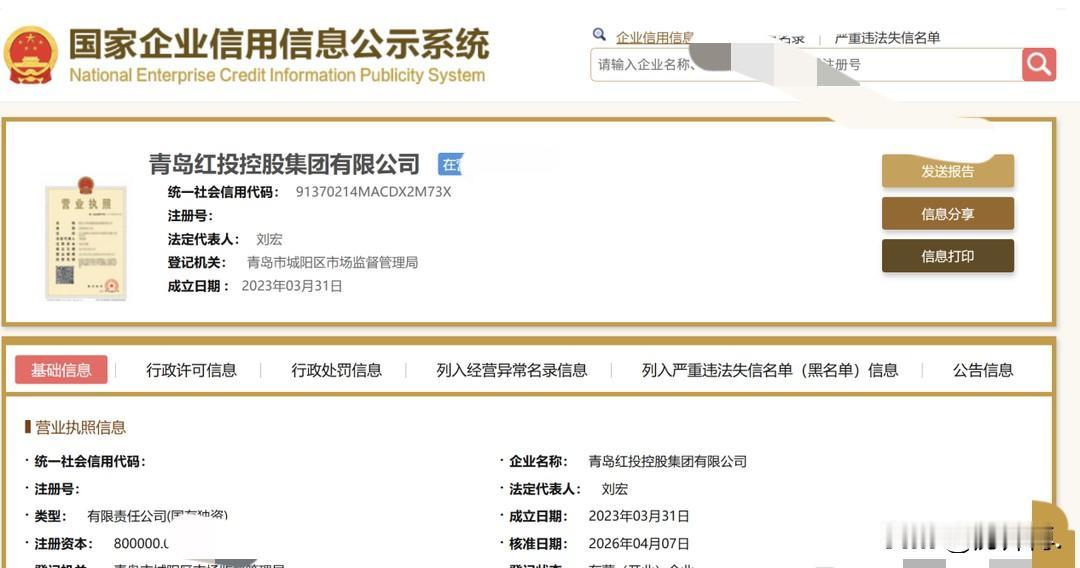Viewport: 1080px width, 568px height.
Task: Focus the enterprise name search field
Action: [x=806, y=65]
